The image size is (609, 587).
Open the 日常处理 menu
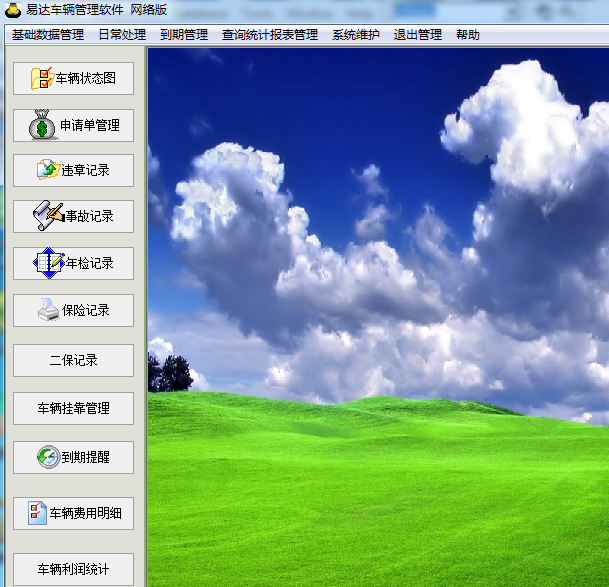pyautogui.click(x=122, y=35)
